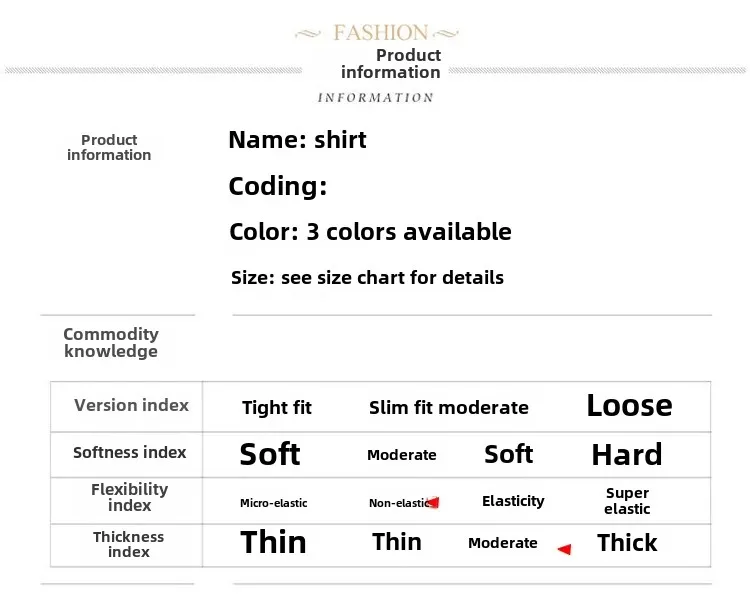Click the Softness index row label
Image resolution: width=750 pixels, height=611 pixels.
point(130,453)
